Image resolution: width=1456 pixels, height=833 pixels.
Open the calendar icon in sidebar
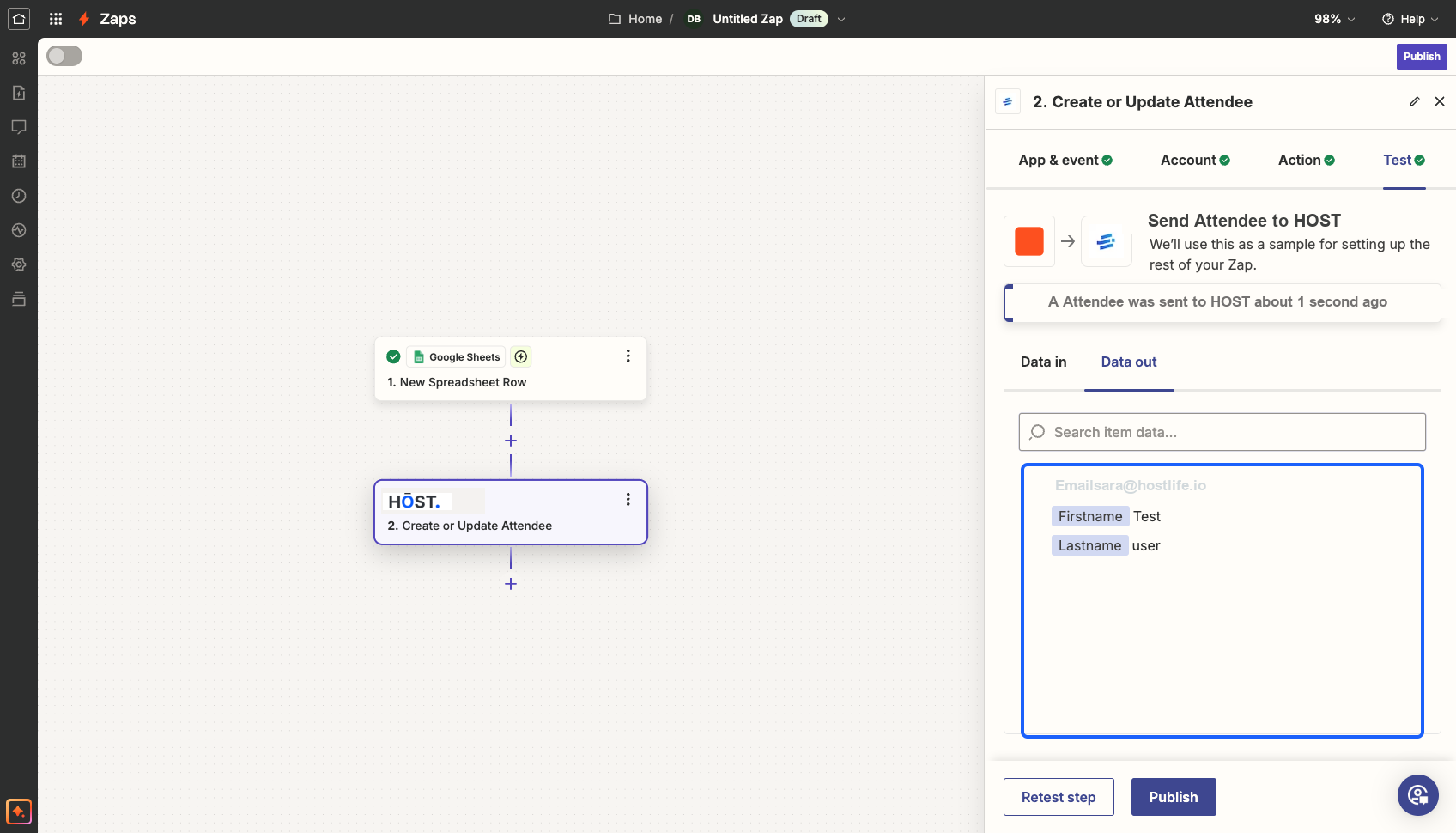(x=19, y=161)
